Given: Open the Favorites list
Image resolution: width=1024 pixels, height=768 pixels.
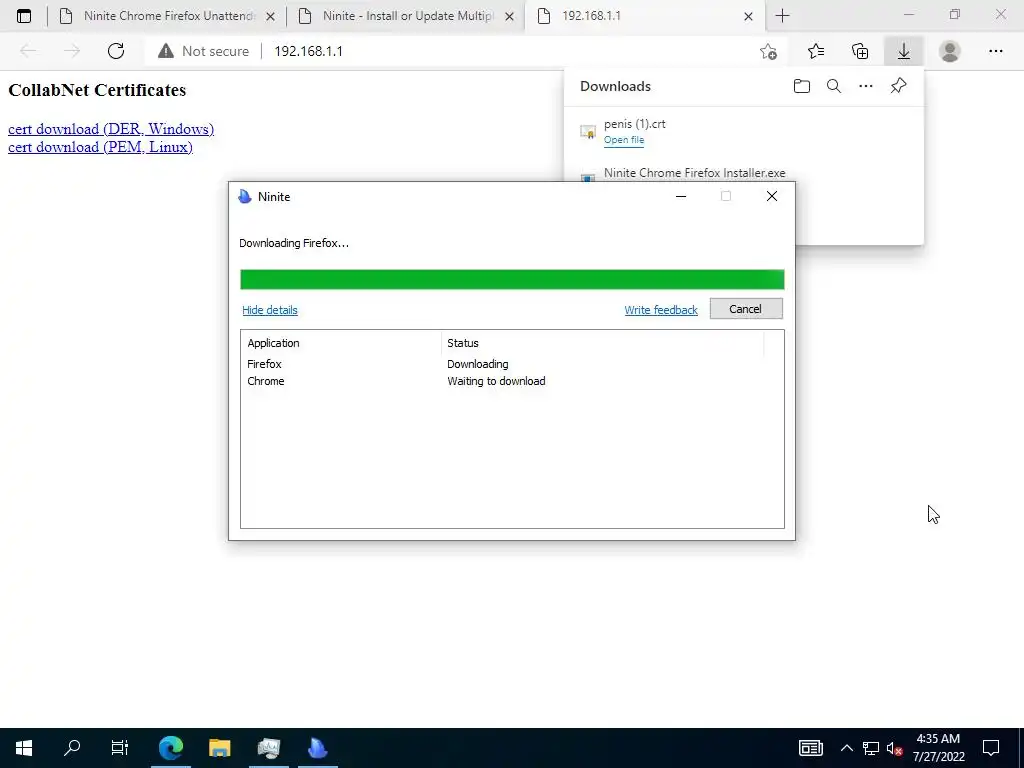Looking at the screenshot, I should pyautogui.click(x=816, y=51).
